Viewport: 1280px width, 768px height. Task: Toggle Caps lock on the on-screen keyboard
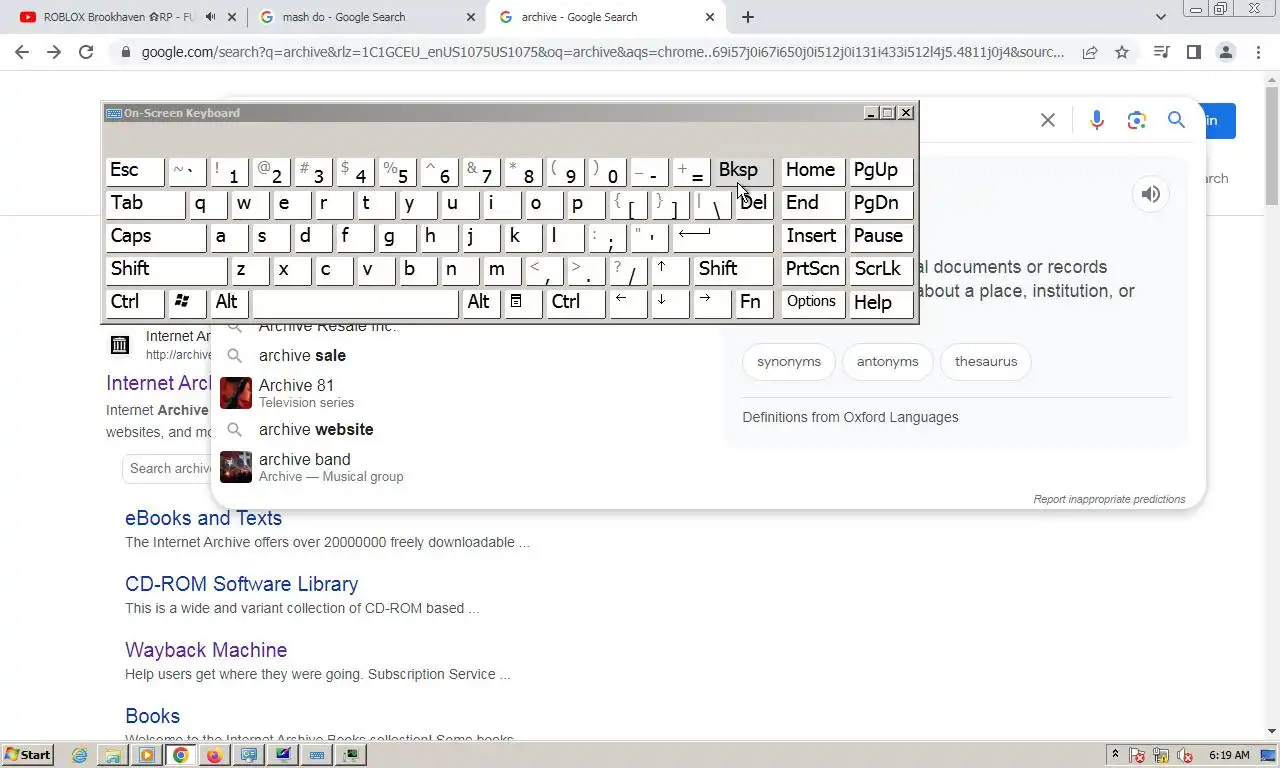155,237
